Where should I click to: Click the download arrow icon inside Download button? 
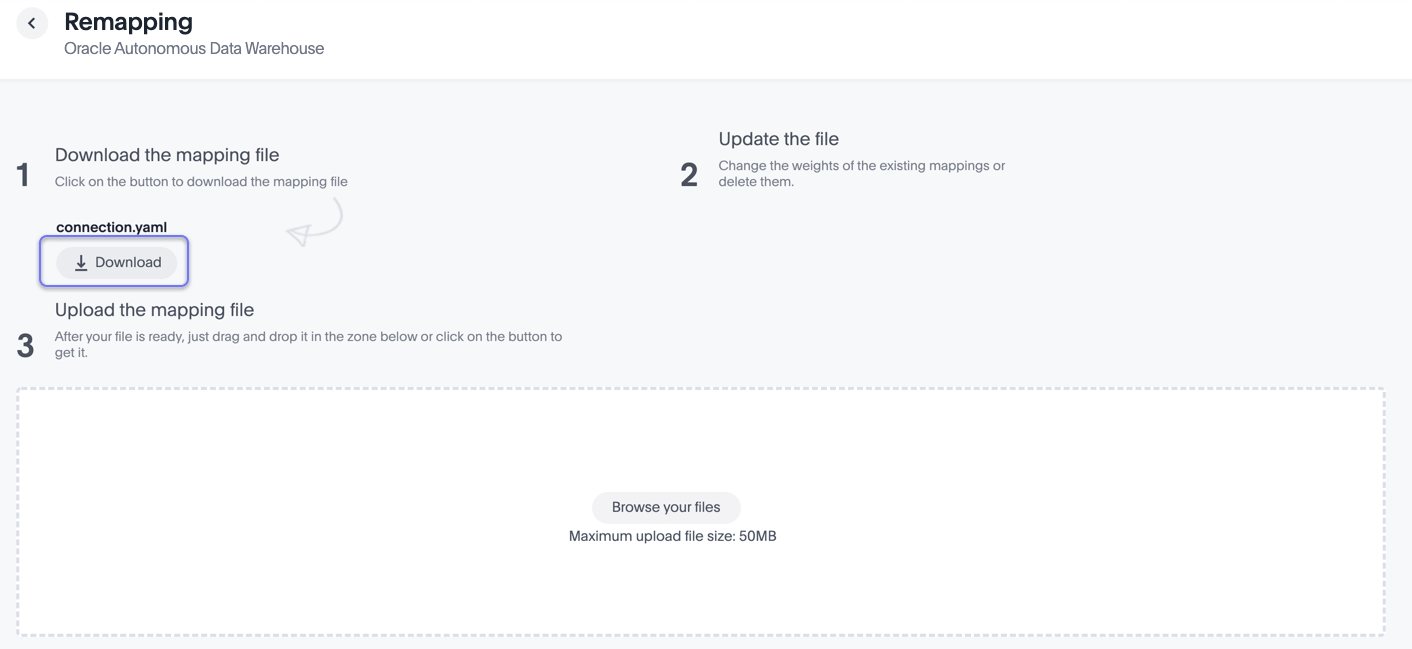(x=80, y=262)
